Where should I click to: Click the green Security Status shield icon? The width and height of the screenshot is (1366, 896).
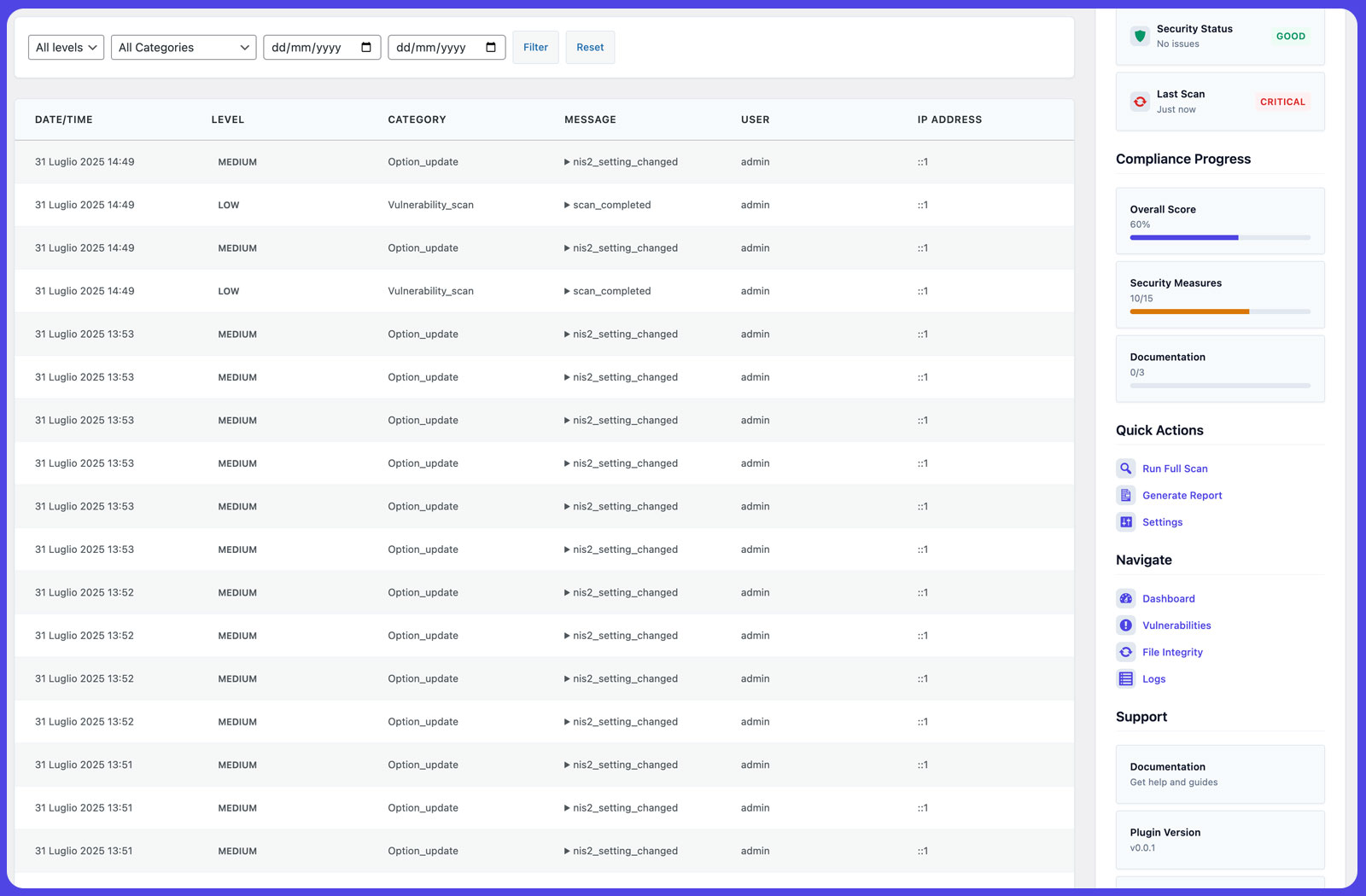1139,37
